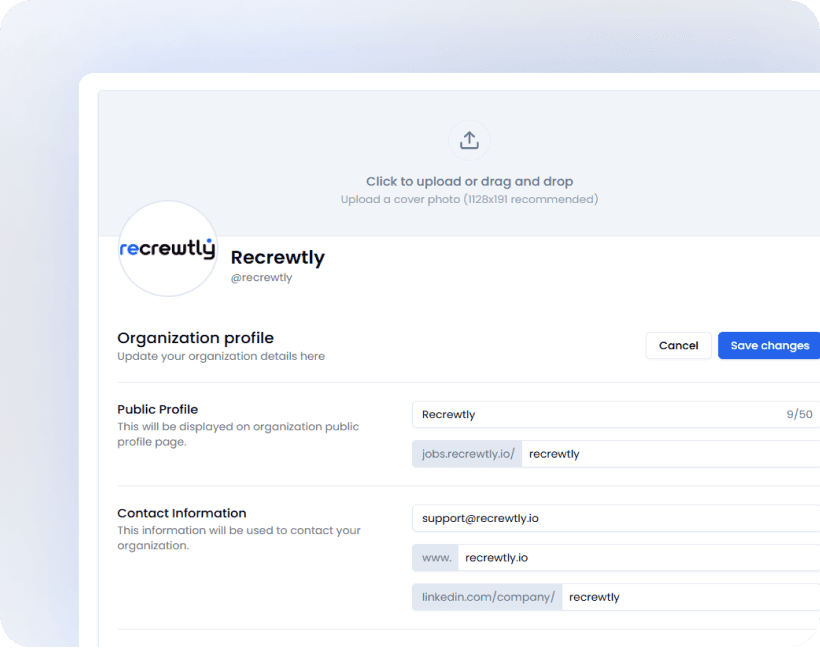The height and width of the screenshot is (648, 820).
Task: Click the "9/50" character counter
Action: 799,415
